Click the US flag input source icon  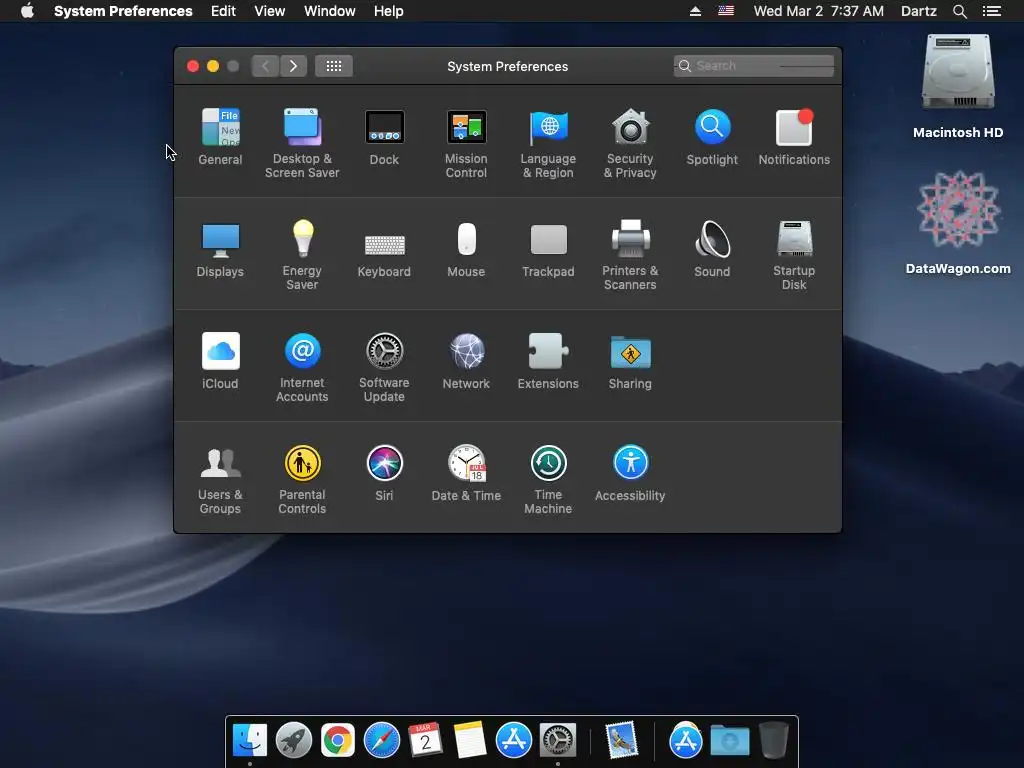pyautogui.click(x=726, y=11)
